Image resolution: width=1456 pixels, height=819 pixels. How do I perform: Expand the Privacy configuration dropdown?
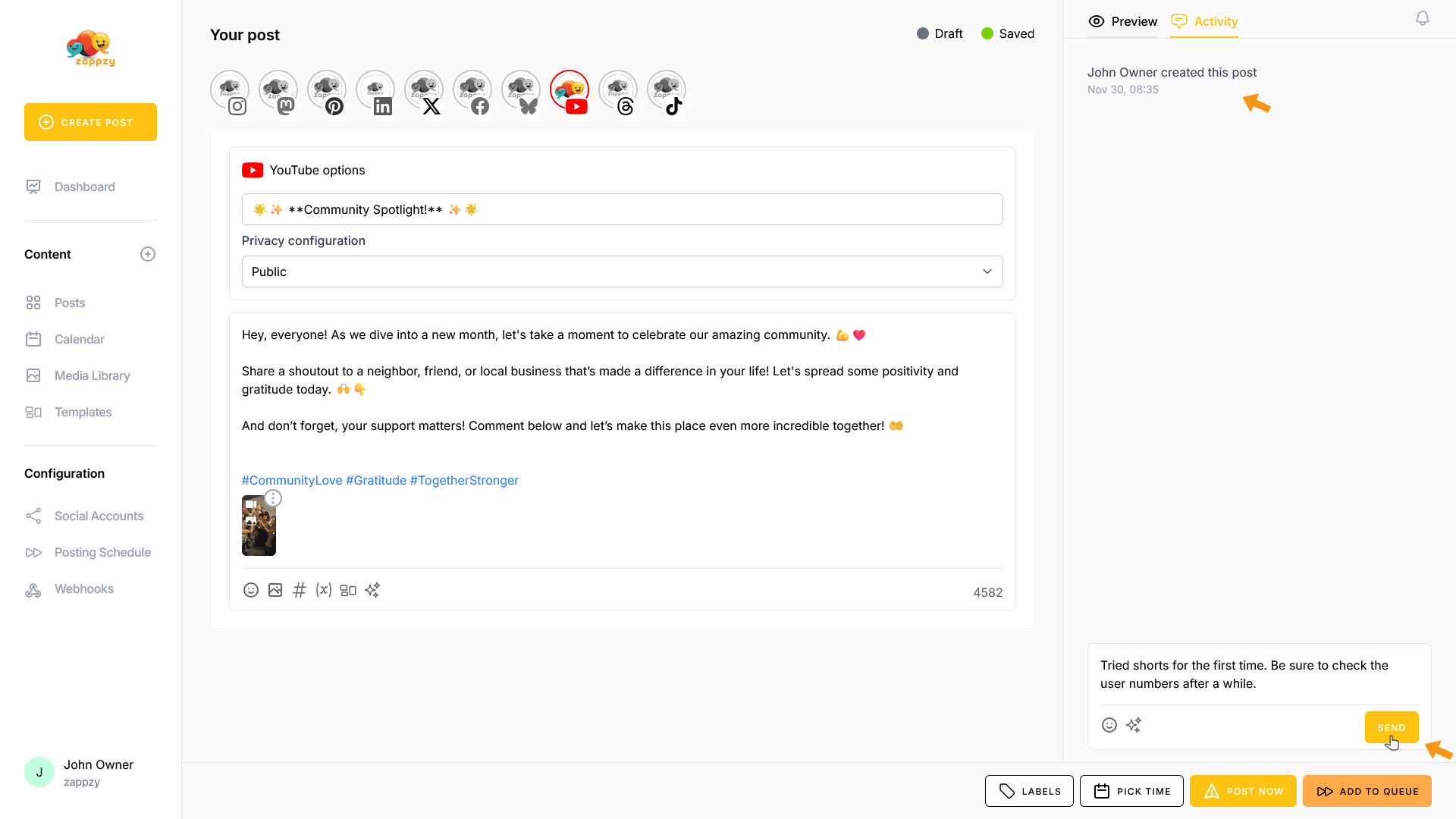click(622, 271)
